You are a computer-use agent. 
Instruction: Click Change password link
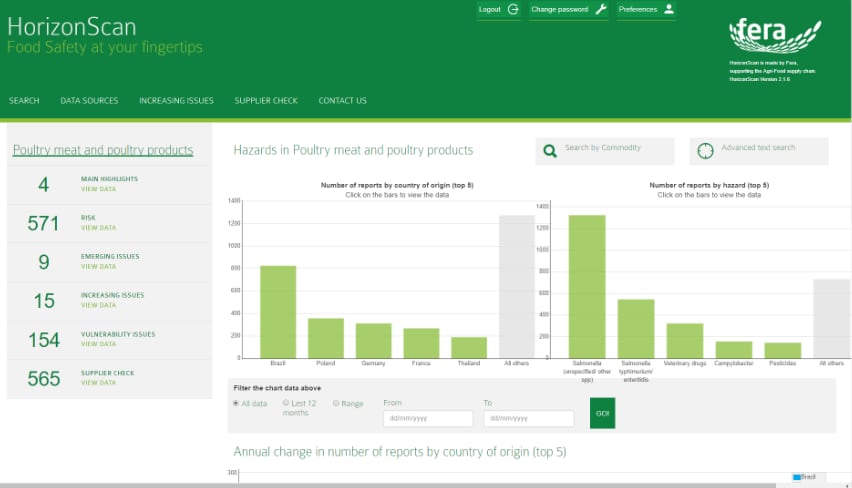tap(560, 9)
